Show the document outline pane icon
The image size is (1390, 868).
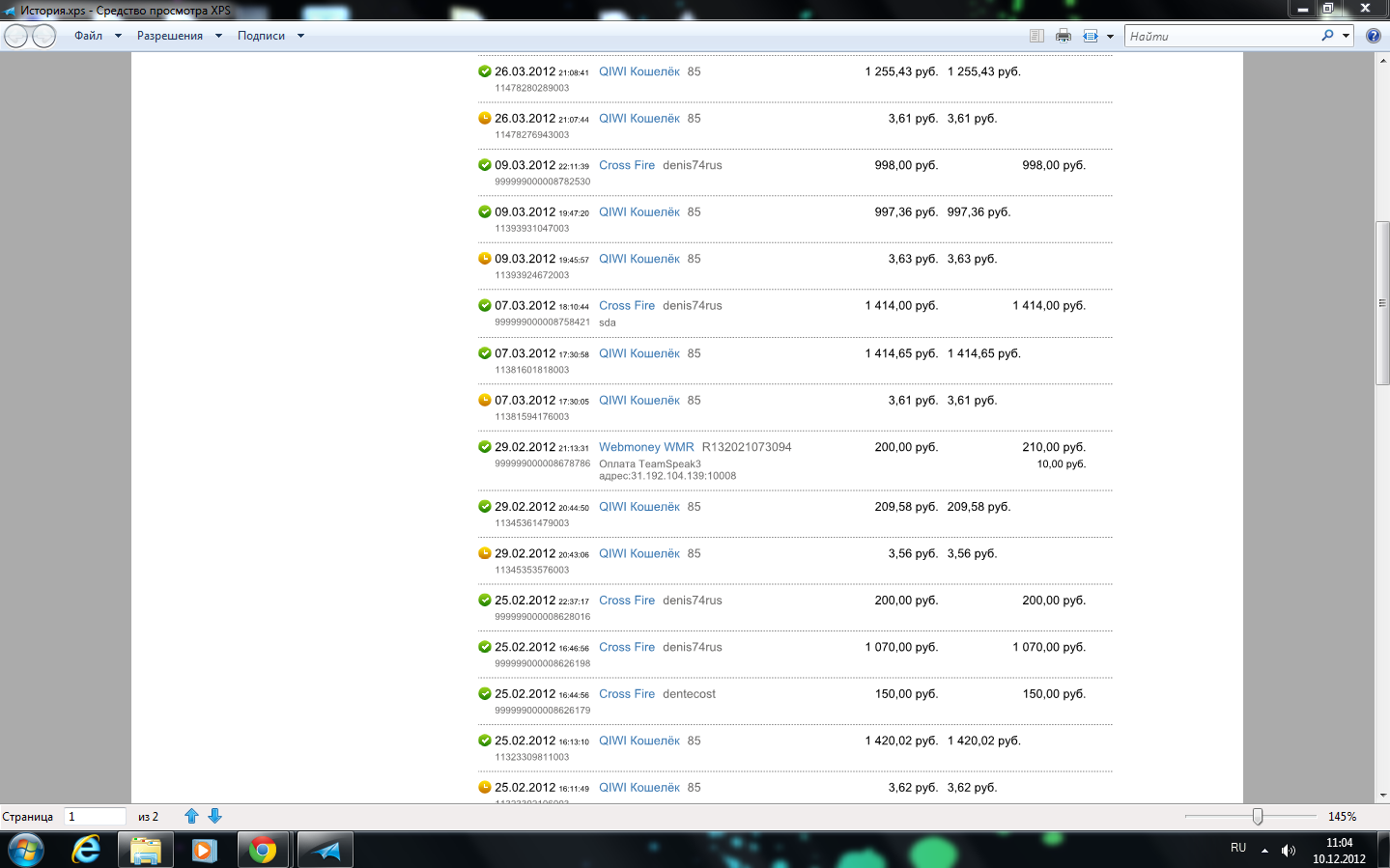point(1036,36)
